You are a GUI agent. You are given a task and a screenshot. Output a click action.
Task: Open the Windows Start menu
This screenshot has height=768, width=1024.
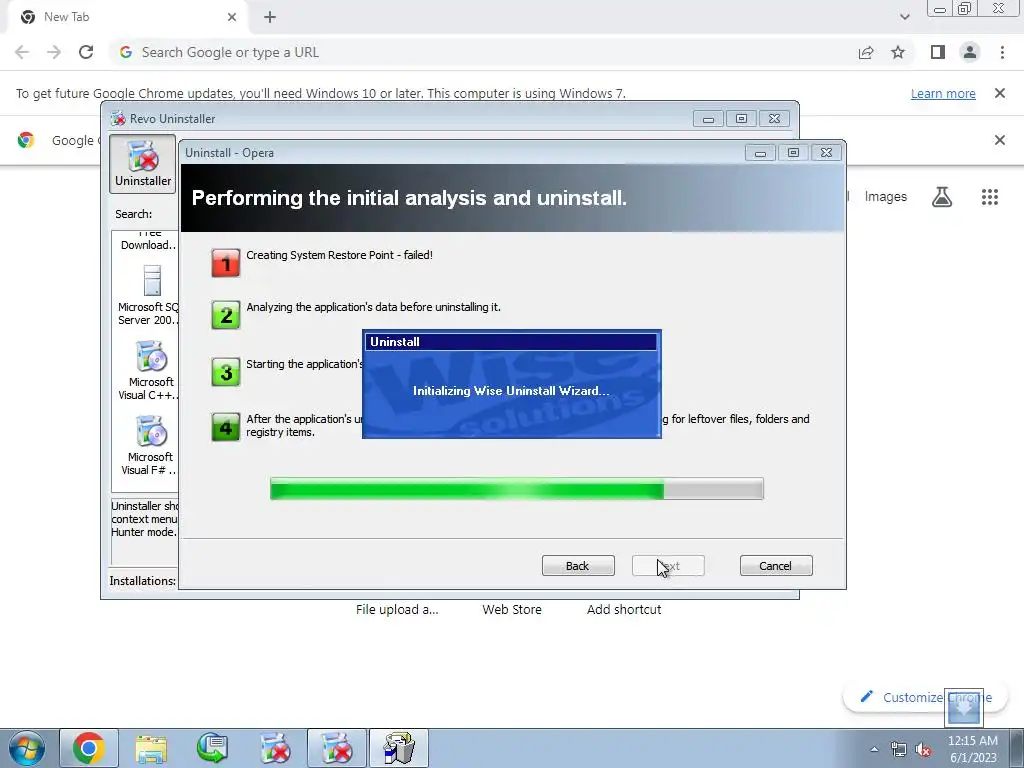(27, 748)
